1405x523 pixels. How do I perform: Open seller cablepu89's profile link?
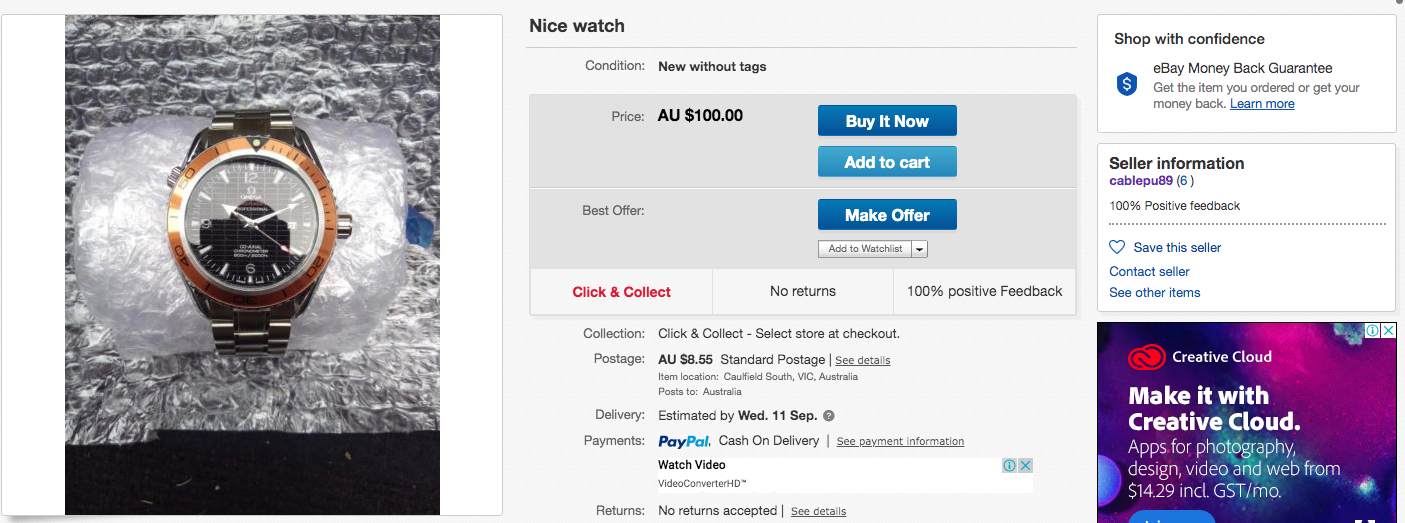(1141, 181)
